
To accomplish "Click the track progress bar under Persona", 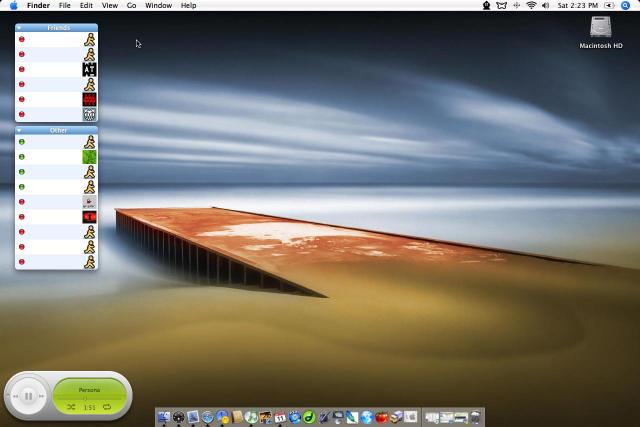I will 89,398.
